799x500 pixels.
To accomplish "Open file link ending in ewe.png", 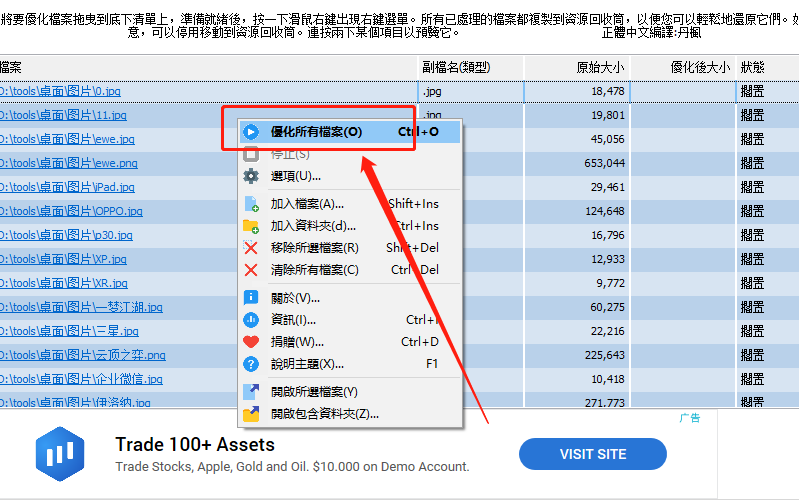I will coord(69,163).
